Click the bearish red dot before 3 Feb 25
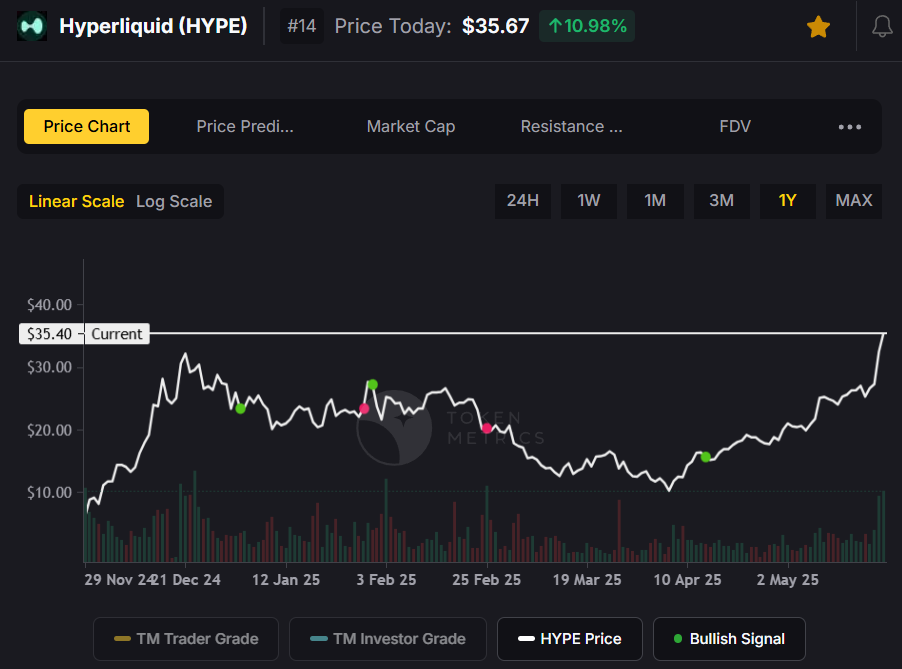The width and height of the screenshot is (902, 669). click(x=364, y=408)
